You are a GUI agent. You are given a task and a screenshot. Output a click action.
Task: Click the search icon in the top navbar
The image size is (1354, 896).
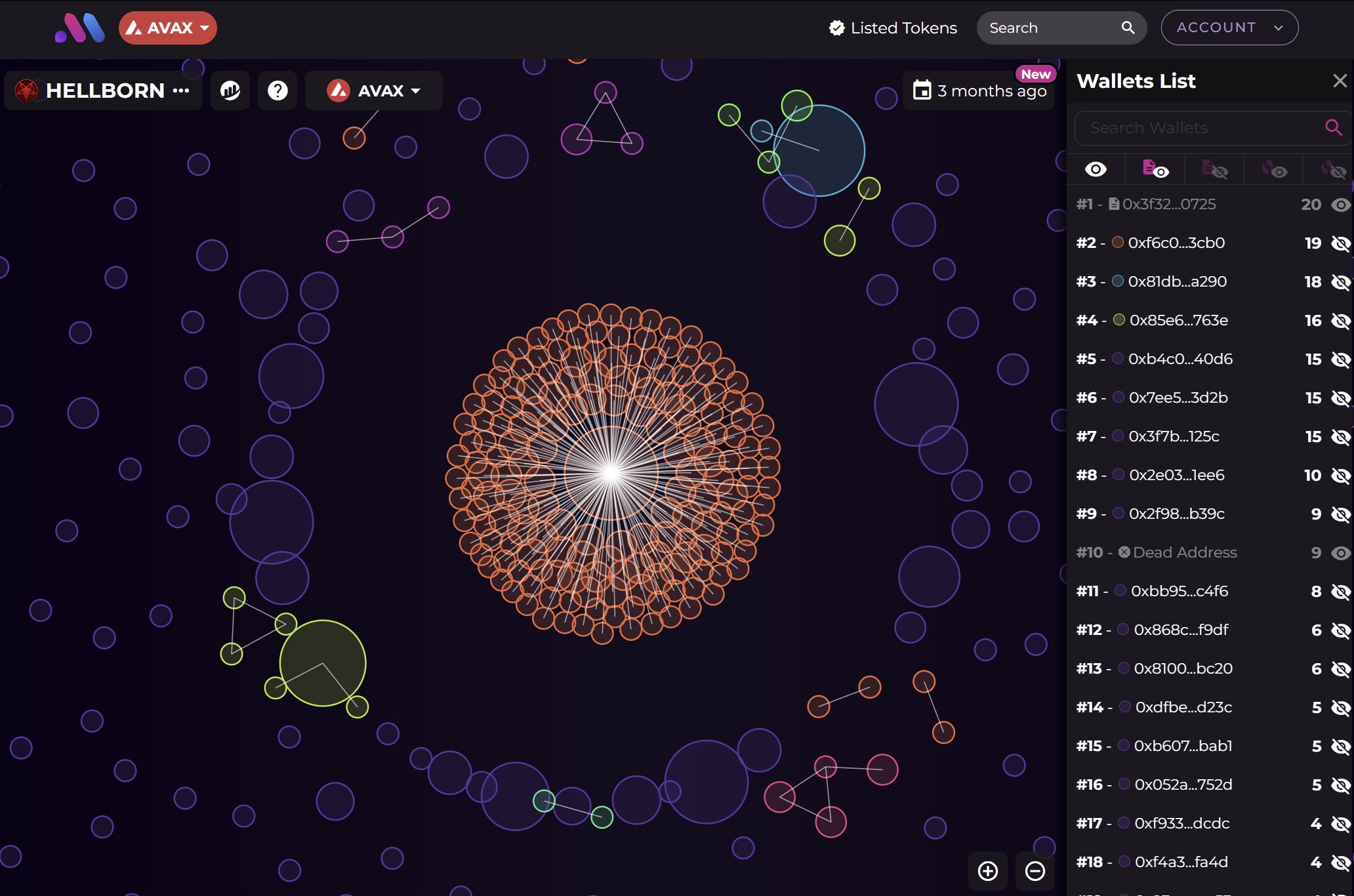(x=1128, y=28)
